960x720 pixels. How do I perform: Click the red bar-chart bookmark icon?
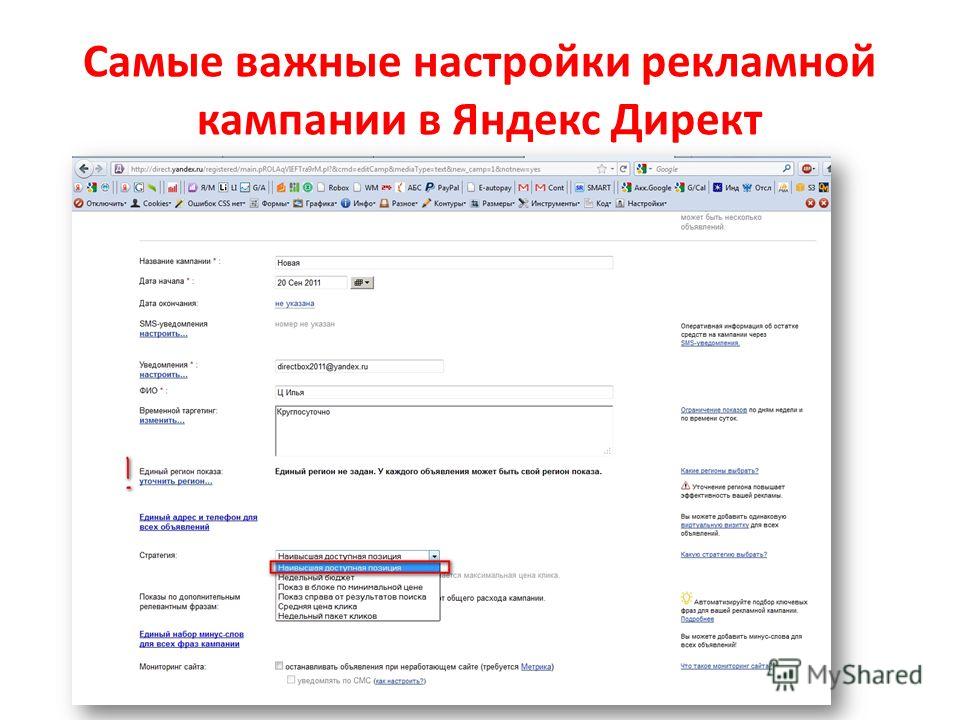click(x=173, y=187)
